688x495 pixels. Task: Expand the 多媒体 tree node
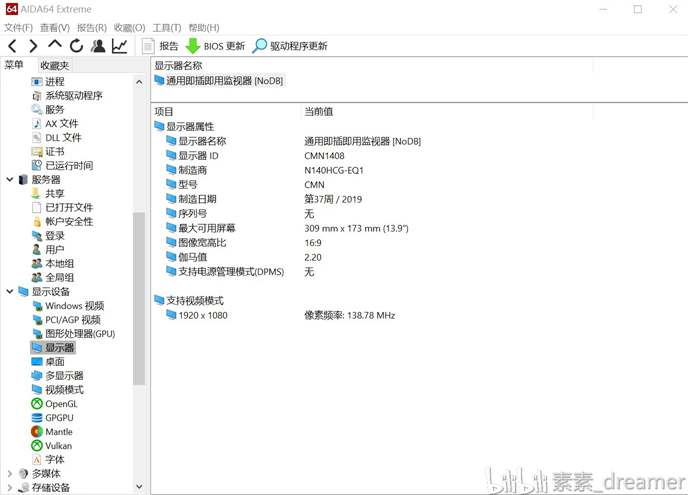point(10,474)
